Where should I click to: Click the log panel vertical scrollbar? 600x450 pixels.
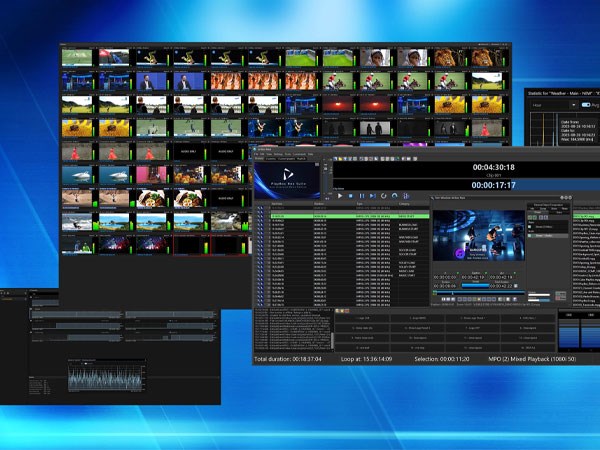pos(332,340)
